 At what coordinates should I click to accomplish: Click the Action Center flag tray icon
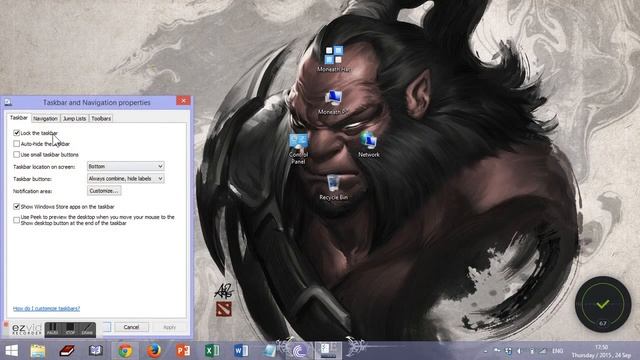[x=497, y=351]
